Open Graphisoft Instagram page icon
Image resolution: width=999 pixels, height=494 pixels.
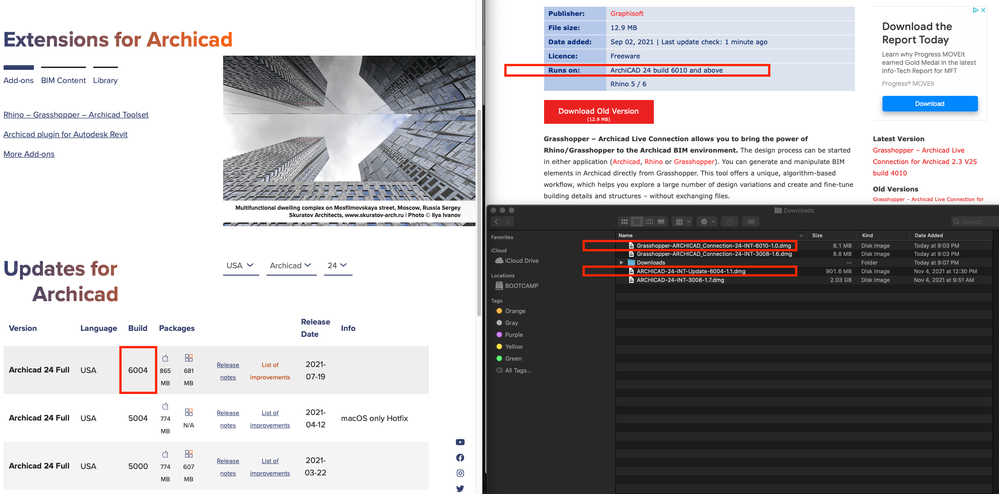(x=460, y=473)
